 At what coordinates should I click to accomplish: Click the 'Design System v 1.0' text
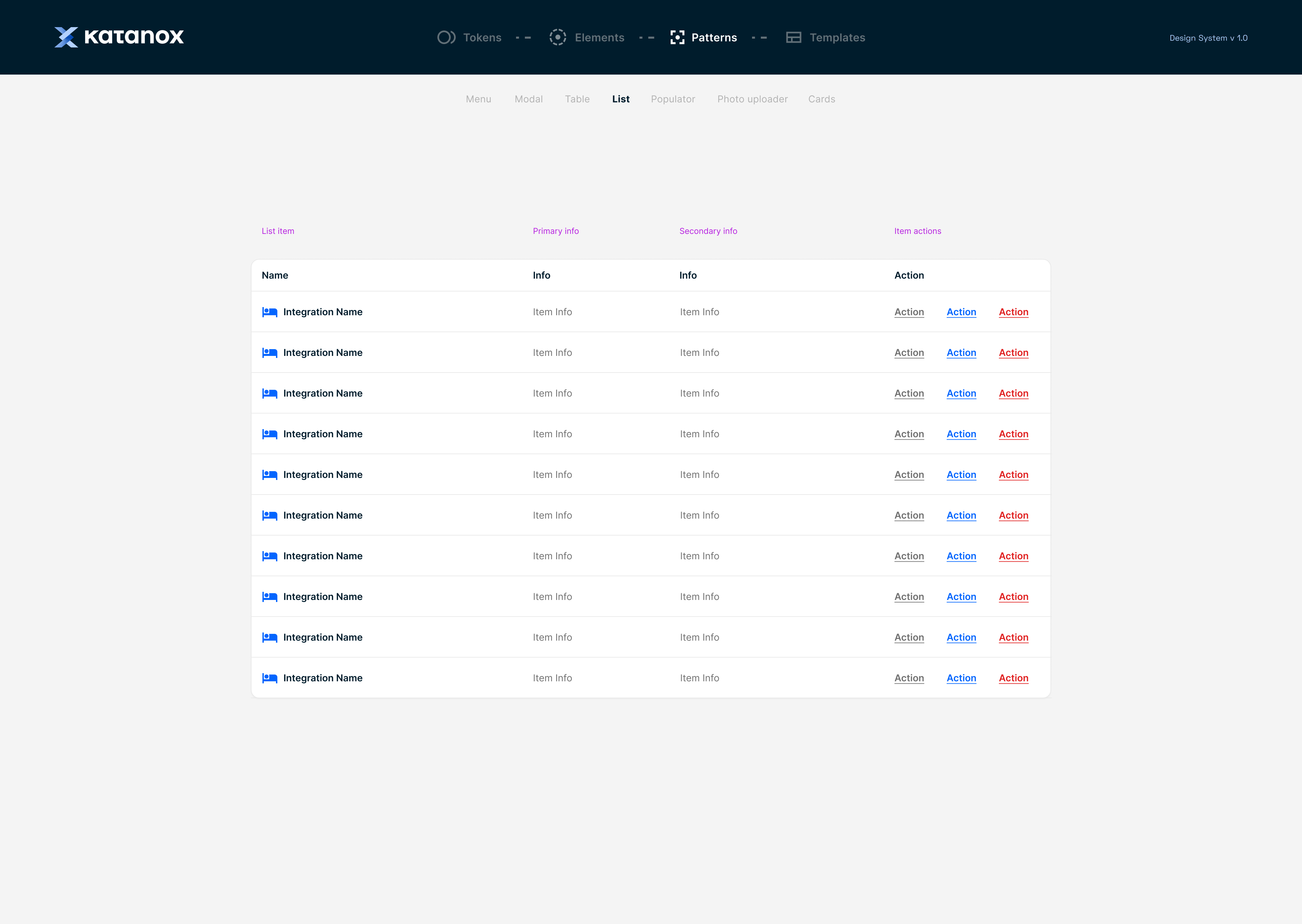(x=1208, y=38)
